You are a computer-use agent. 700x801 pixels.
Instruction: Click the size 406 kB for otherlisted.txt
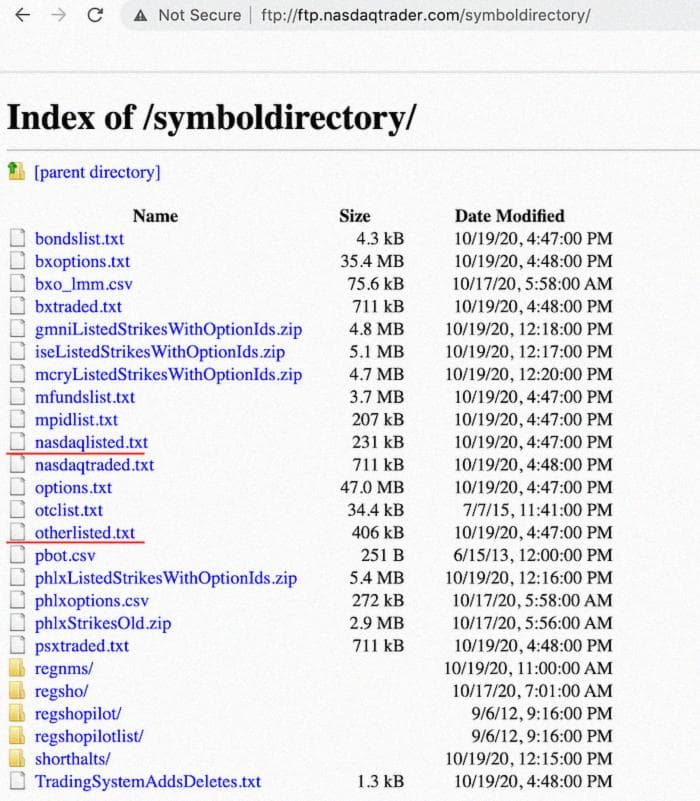click(x=378, y=532)
